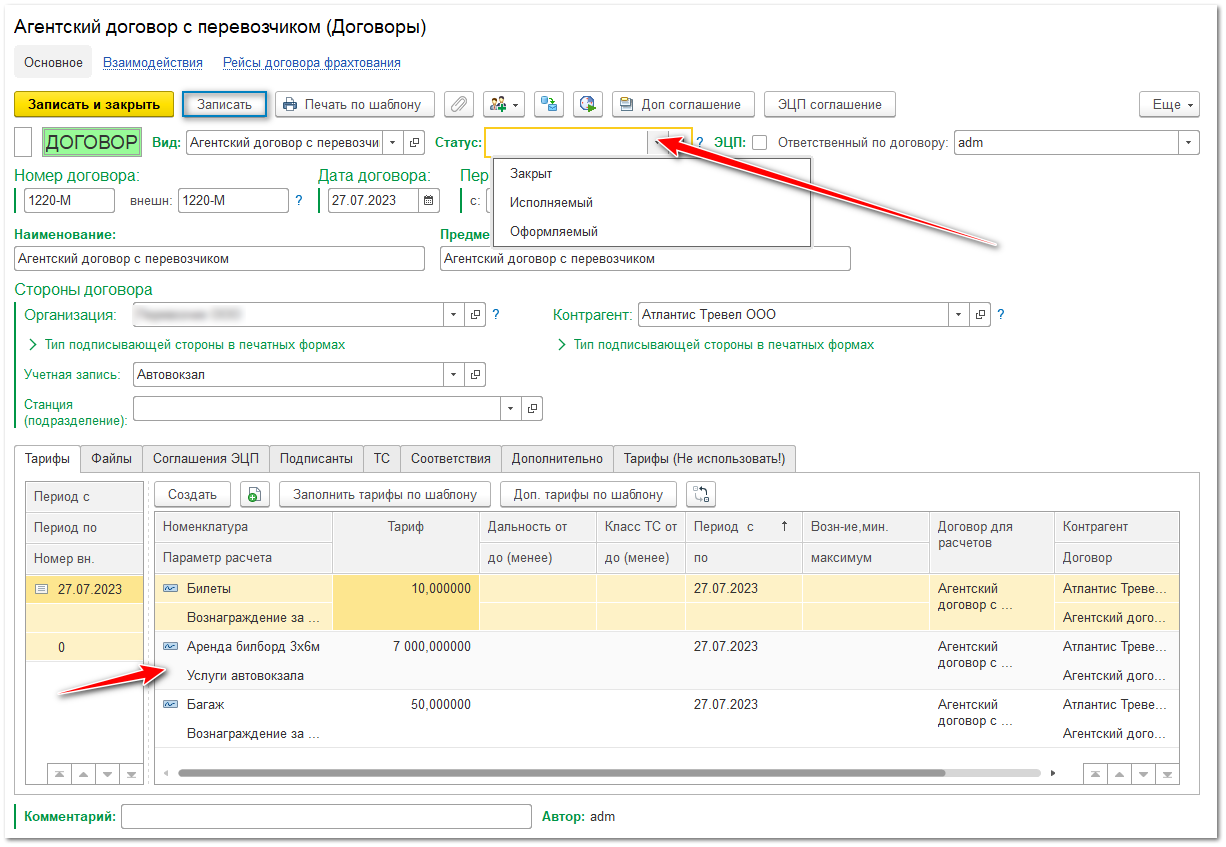
Task: Click the globe icon in top toolbar
Action: (x=587, y=104)
